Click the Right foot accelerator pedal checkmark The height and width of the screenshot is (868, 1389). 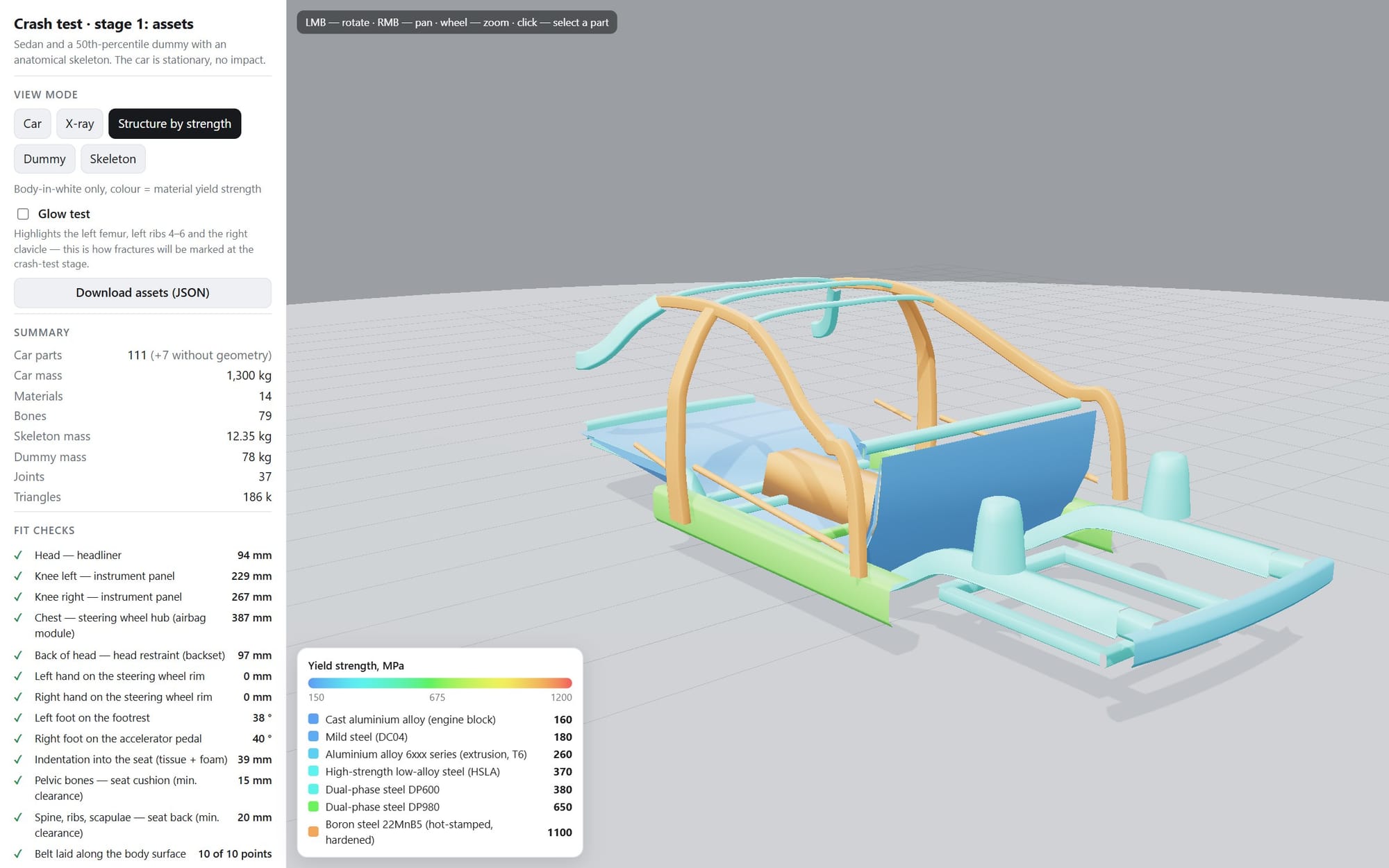click(x=18, y=739)
